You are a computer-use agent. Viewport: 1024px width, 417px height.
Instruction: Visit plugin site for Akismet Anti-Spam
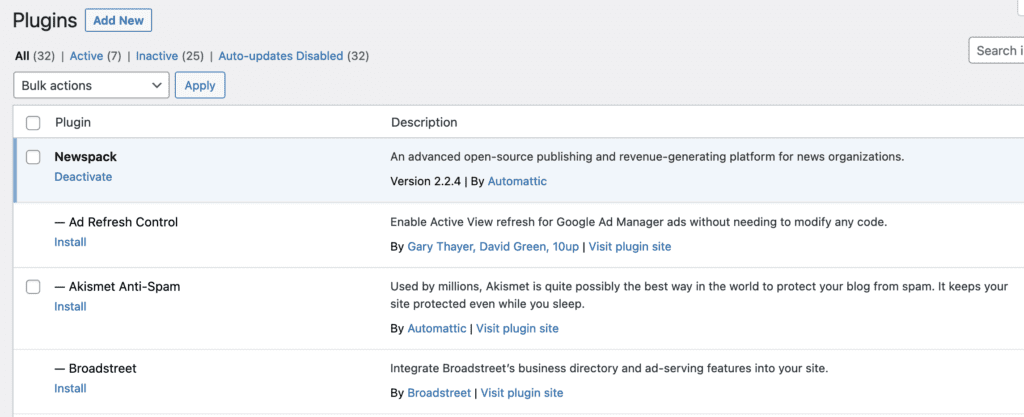click(517, 328)
